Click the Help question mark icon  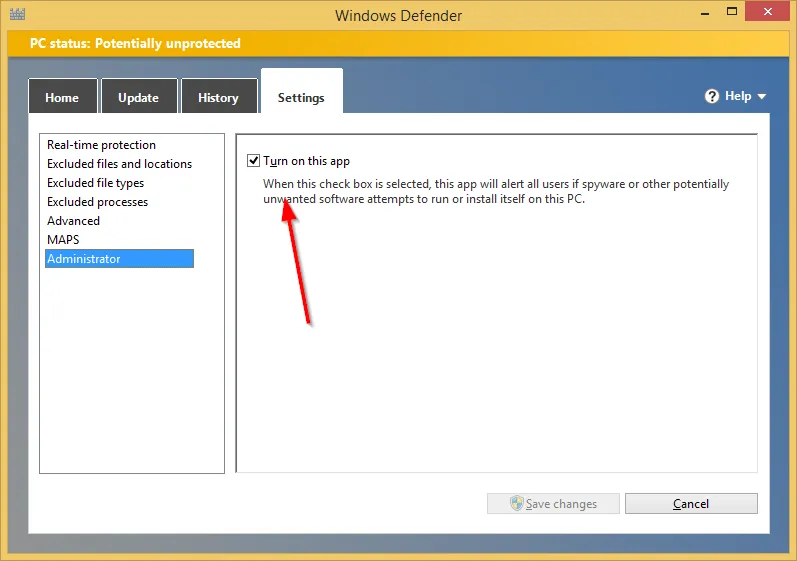pyautogui.click(x=712, y=96)
